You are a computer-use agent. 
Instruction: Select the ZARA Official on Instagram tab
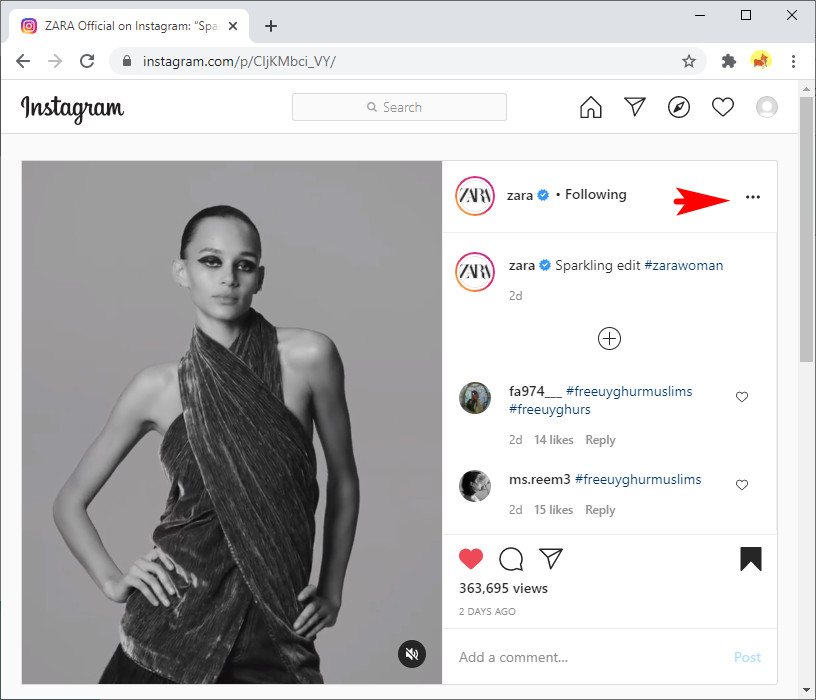click(129, 26)
